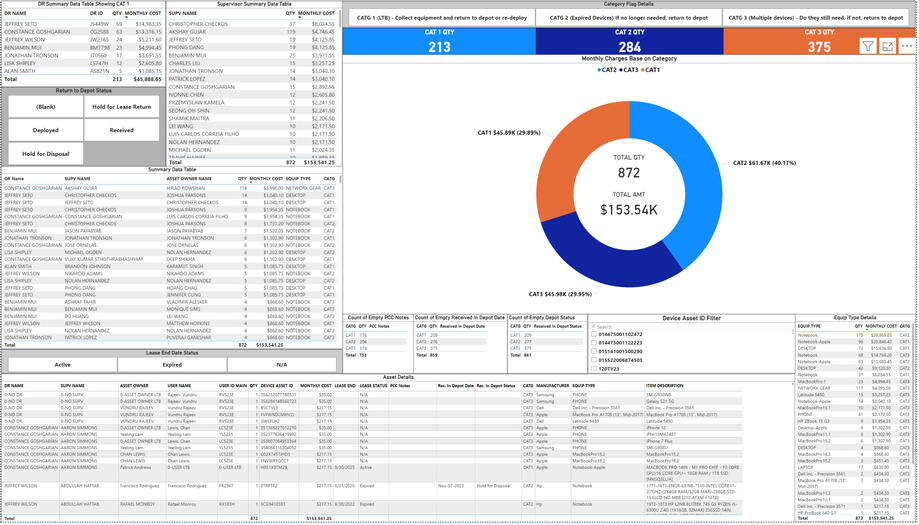Tick the checkbox for asset 014475001122223
The height and width of the screenshot is (525, 919).
[594, 343]
